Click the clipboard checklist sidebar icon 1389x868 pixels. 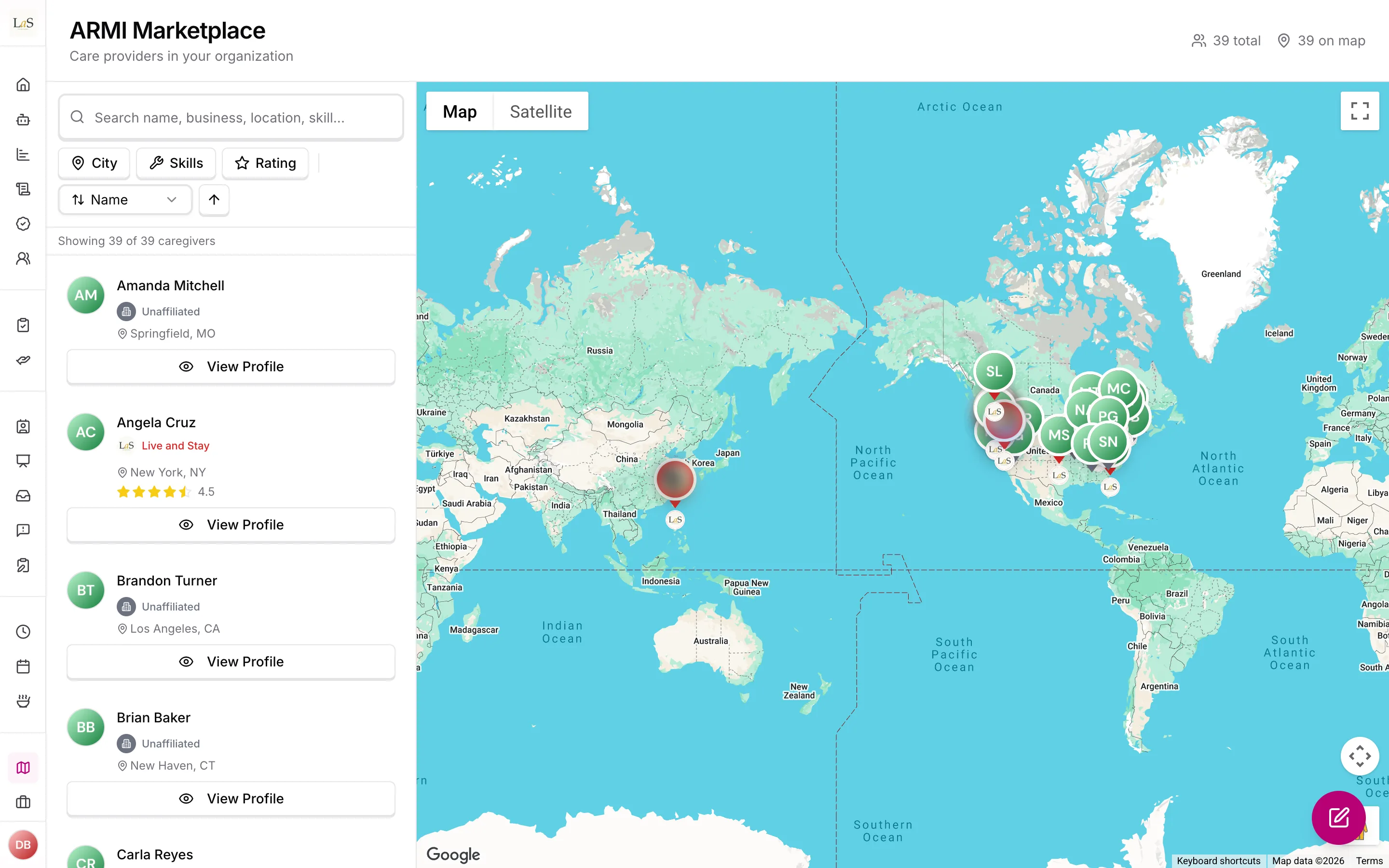click(23, 325)
